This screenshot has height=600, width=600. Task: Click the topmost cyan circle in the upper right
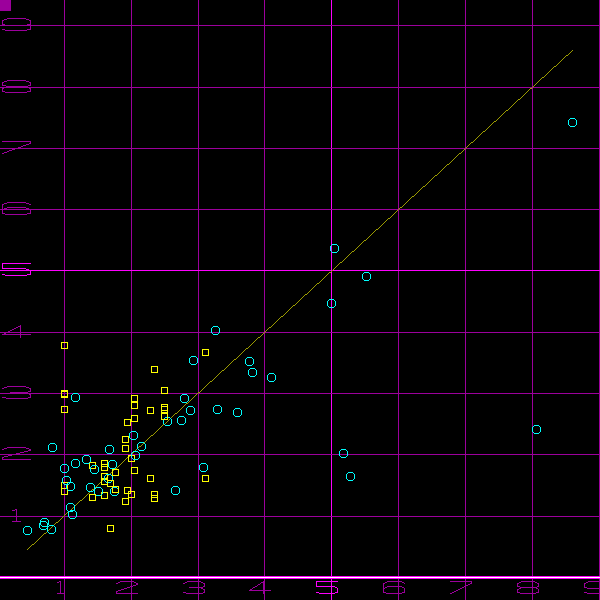pyautogui.click(x=572, y=123)
